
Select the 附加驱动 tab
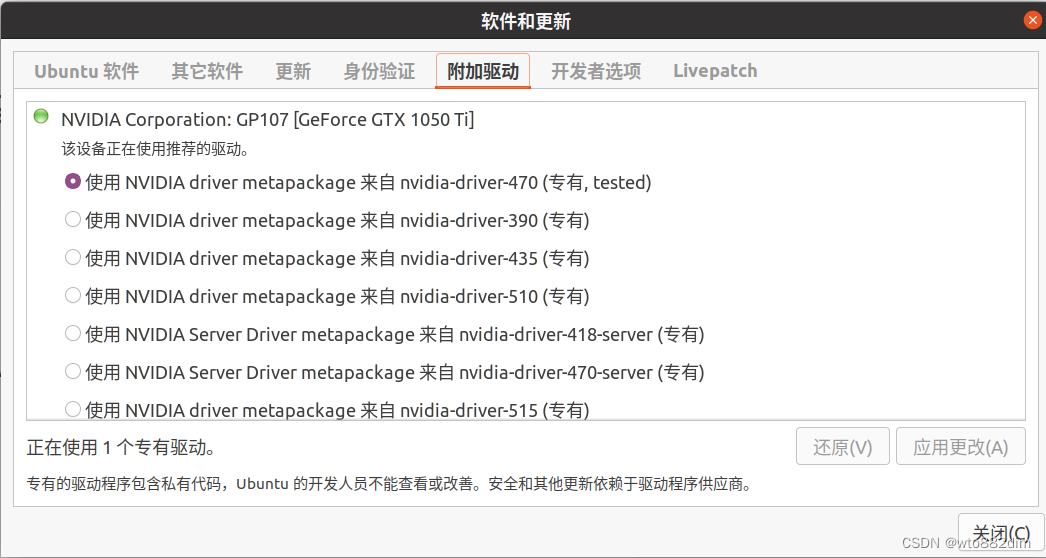(x=483, y=71)
